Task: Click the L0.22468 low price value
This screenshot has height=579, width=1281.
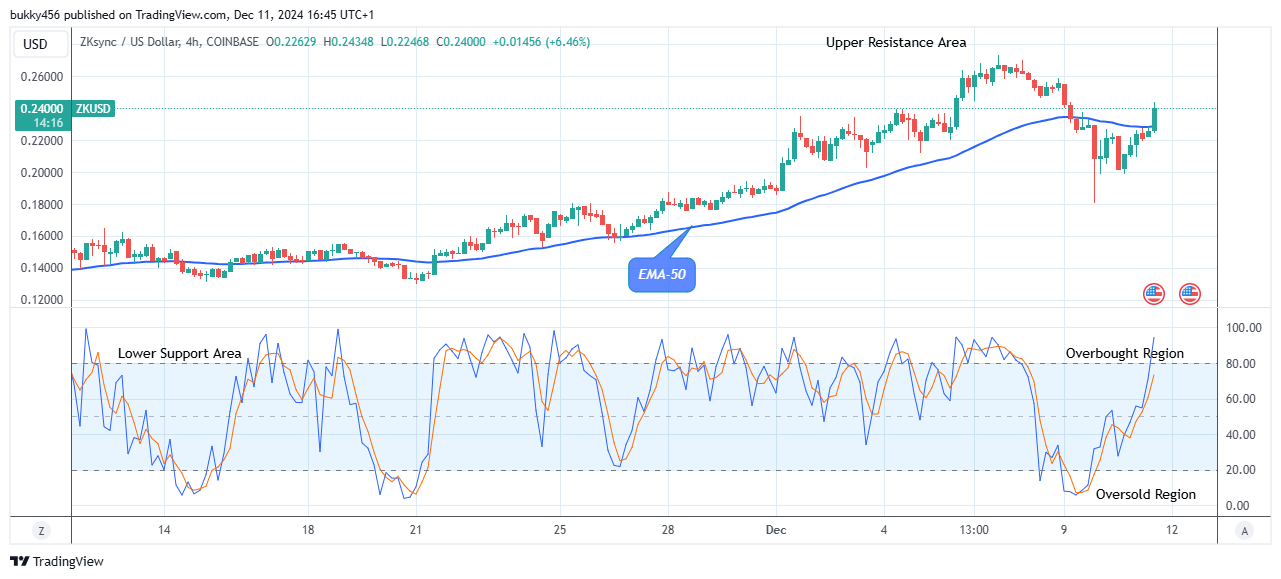Action: (405, 42)
